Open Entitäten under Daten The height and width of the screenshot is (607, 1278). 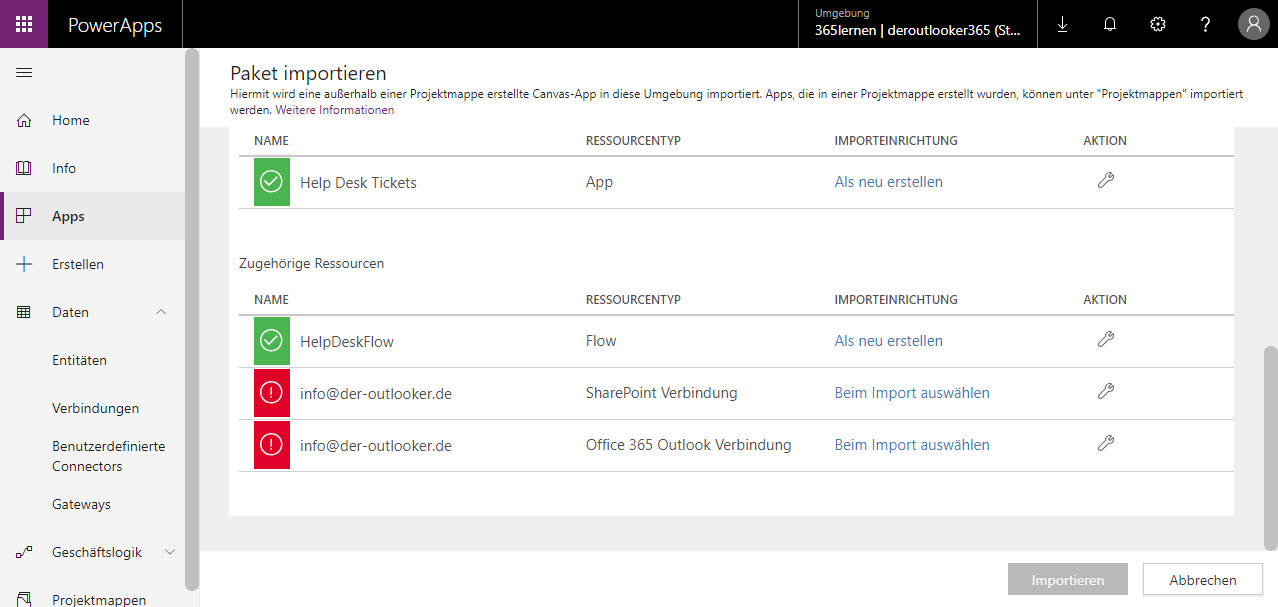[79, 360]
